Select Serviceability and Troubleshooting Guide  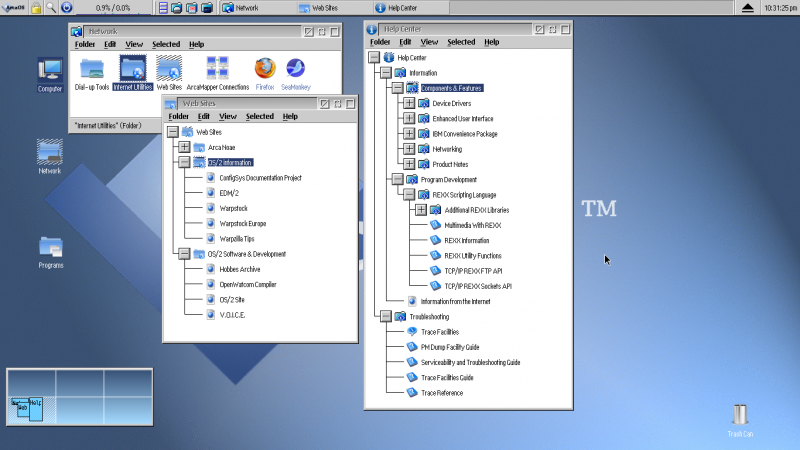(x=470, y=362)
